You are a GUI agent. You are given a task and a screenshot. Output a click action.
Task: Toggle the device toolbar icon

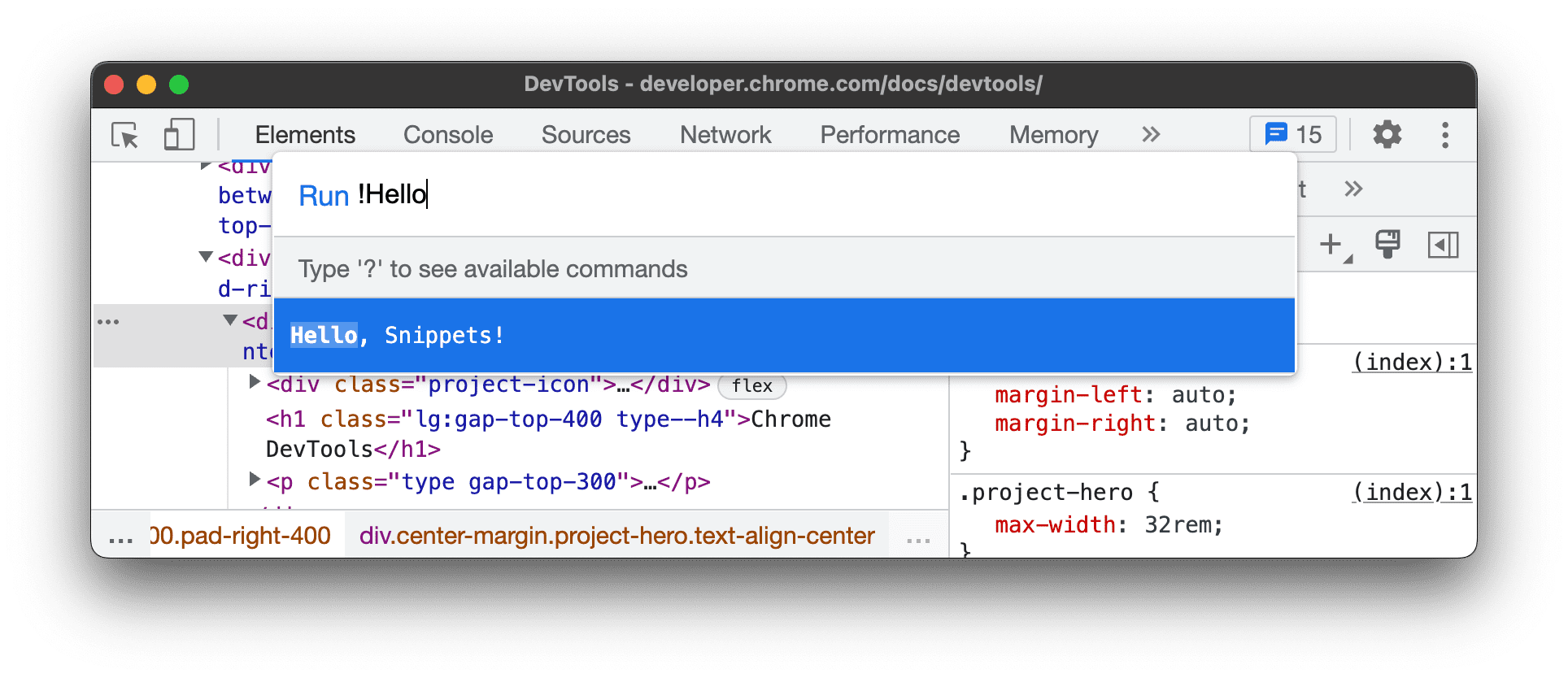[x=179, y=135]
